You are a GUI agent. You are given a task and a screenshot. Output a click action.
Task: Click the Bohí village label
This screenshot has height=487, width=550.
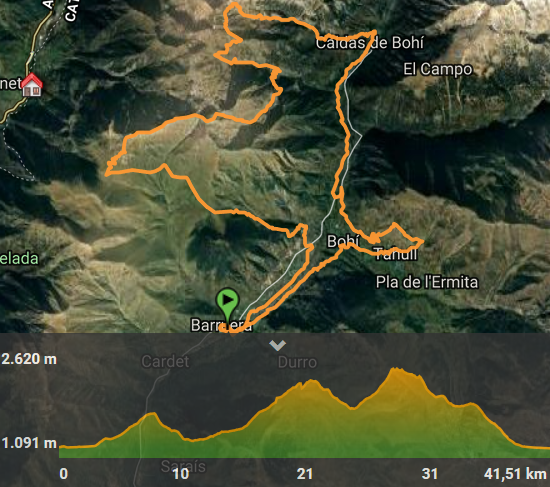point(343,241)
